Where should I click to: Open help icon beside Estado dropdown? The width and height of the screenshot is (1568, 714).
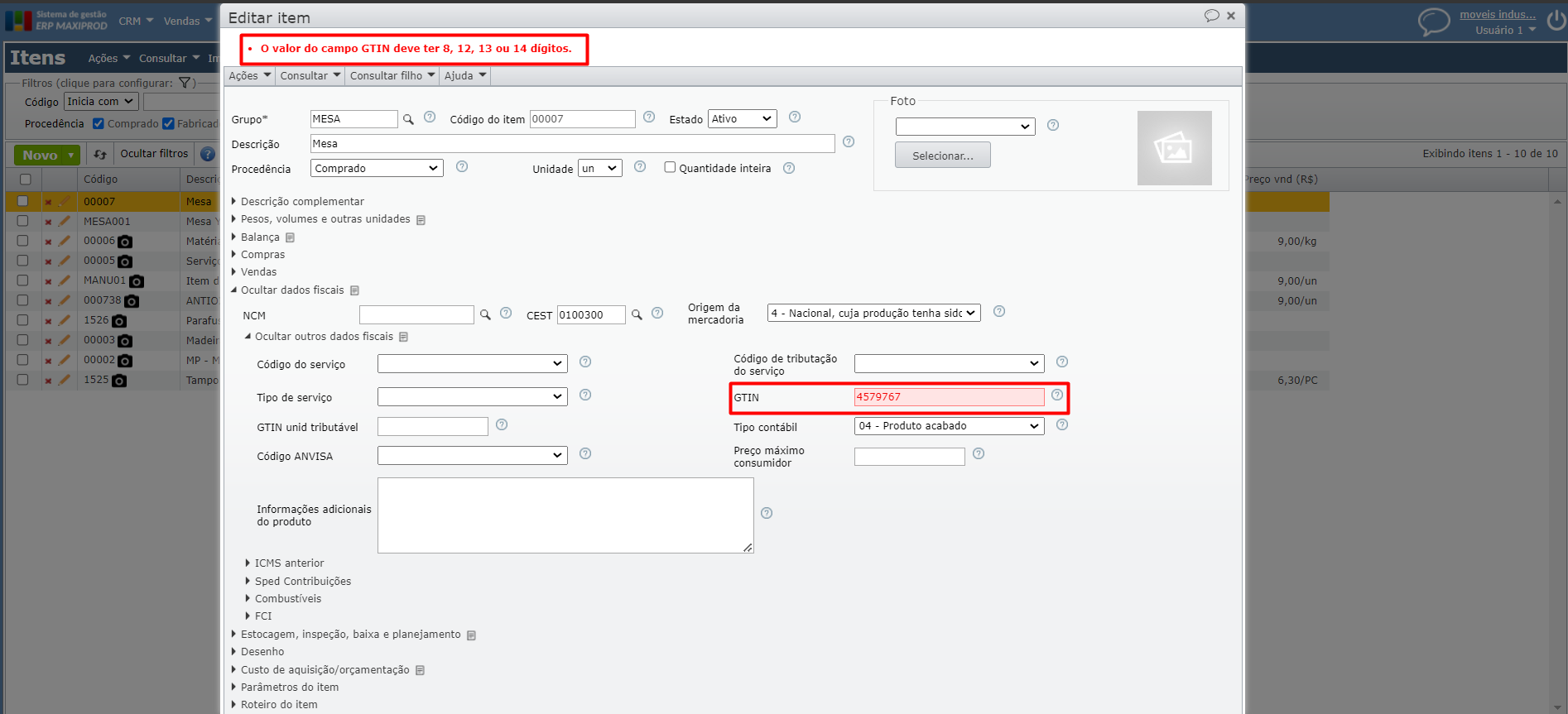pyautogui.click(x=795, y=117)
